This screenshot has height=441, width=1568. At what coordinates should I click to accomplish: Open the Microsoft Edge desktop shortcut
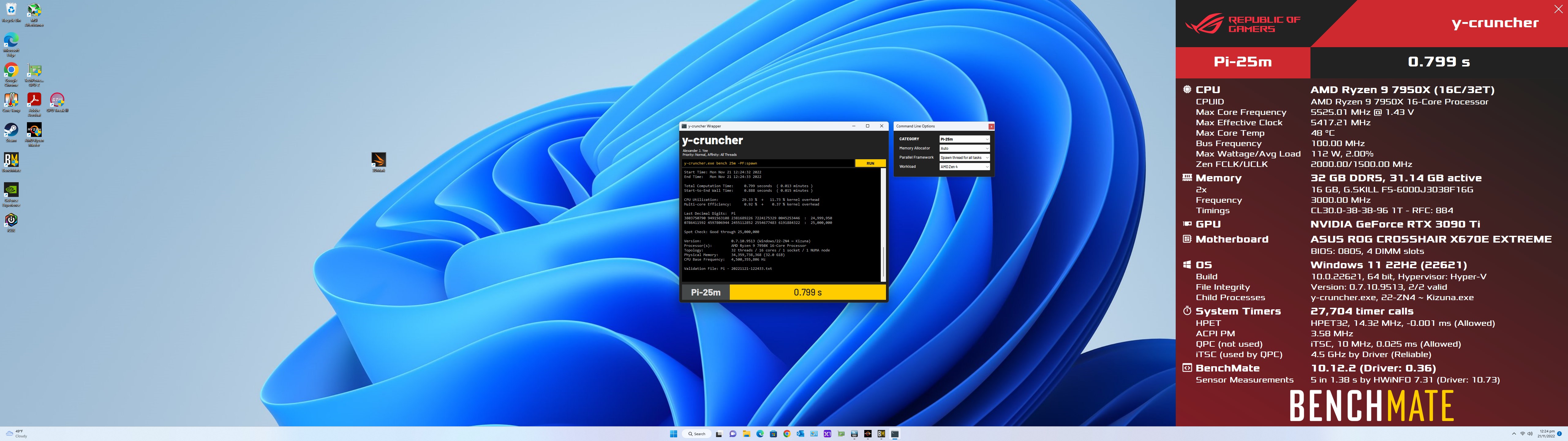click(x=11, y=45)
